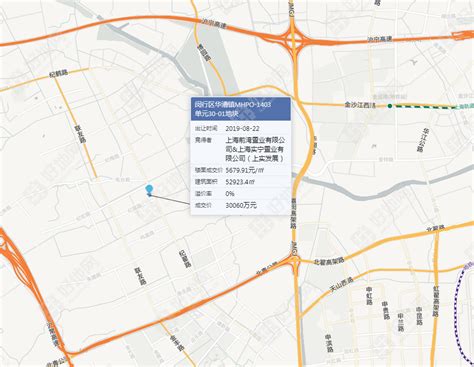Click the winning bidder company name text
Screen dimensions: 474x367
coord(255,149)
